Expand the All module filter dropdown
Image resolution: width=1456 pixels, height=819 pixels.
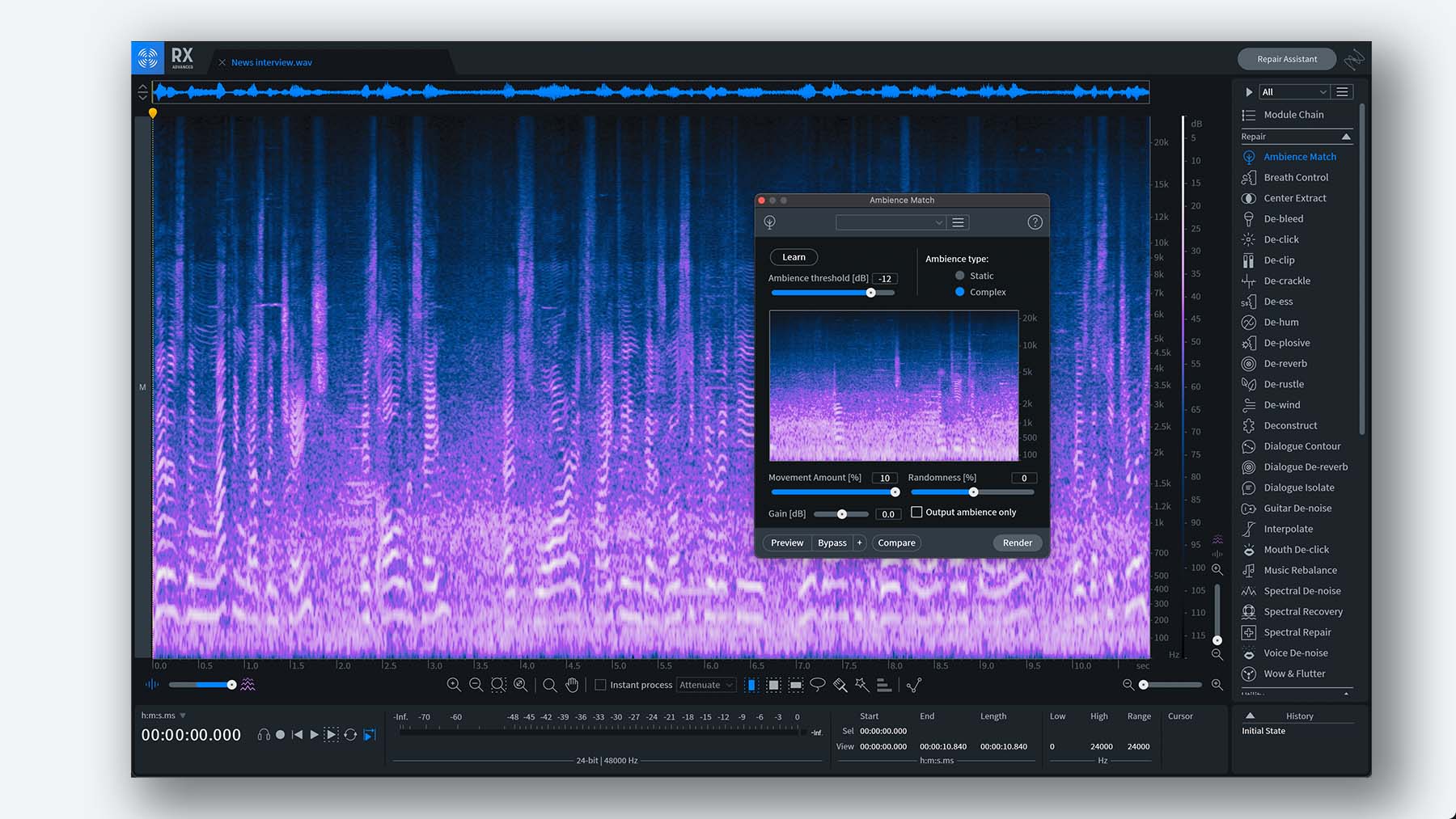point(1293,92)
